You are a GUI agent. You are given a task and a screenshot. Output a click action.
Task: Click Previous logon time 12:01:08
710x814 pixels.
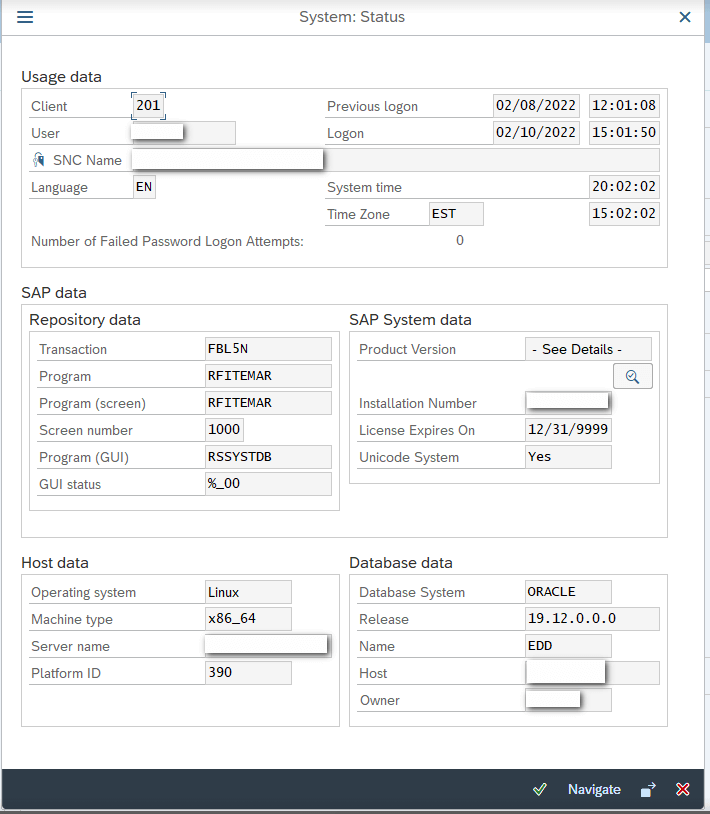[624, 106]
